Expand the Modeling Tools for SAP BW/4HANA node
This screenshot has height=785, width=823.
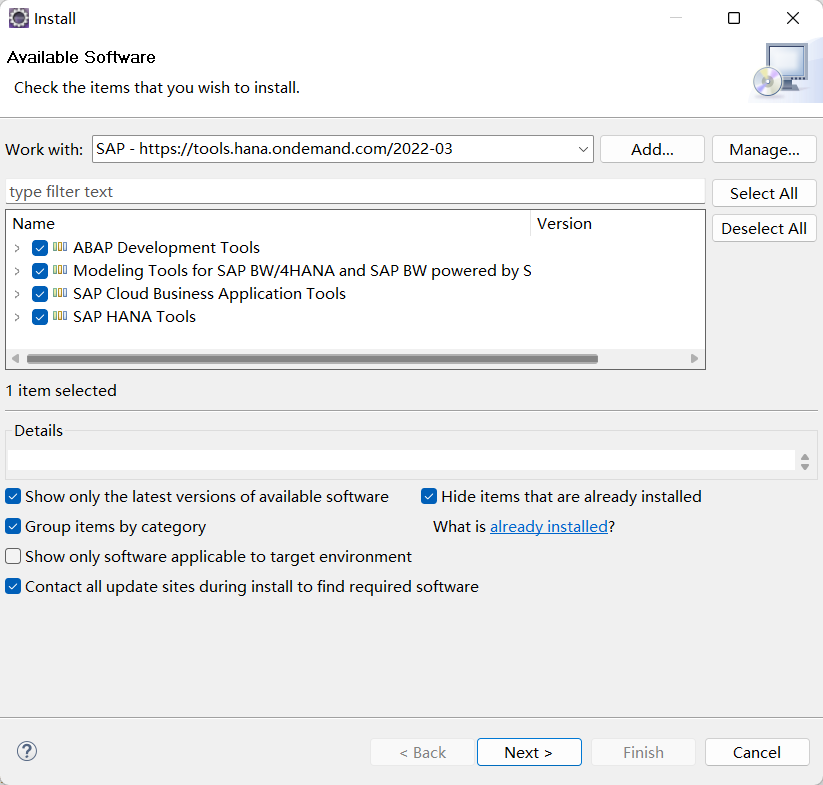click(17, 271)
